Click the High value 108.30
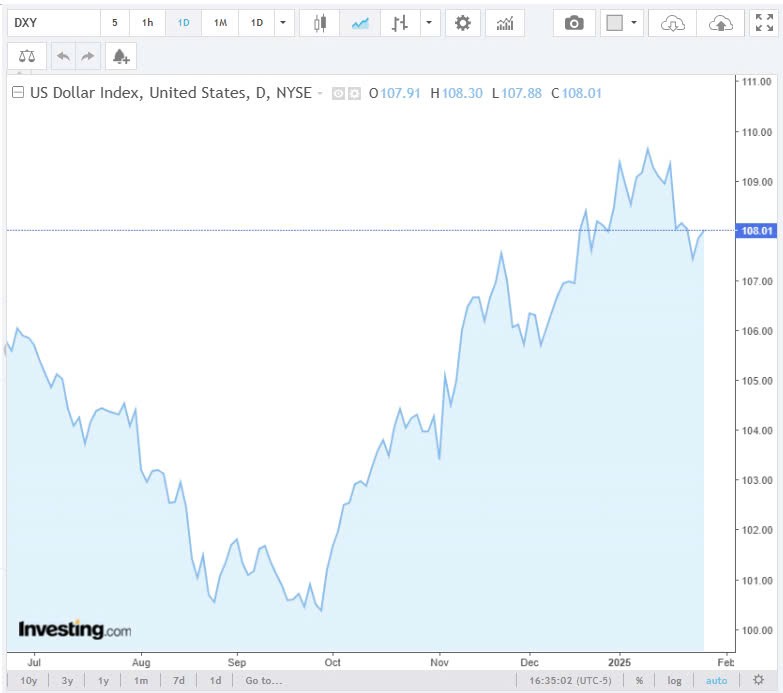The width and height of the screenshot is (783, 693). coord(462,93)
